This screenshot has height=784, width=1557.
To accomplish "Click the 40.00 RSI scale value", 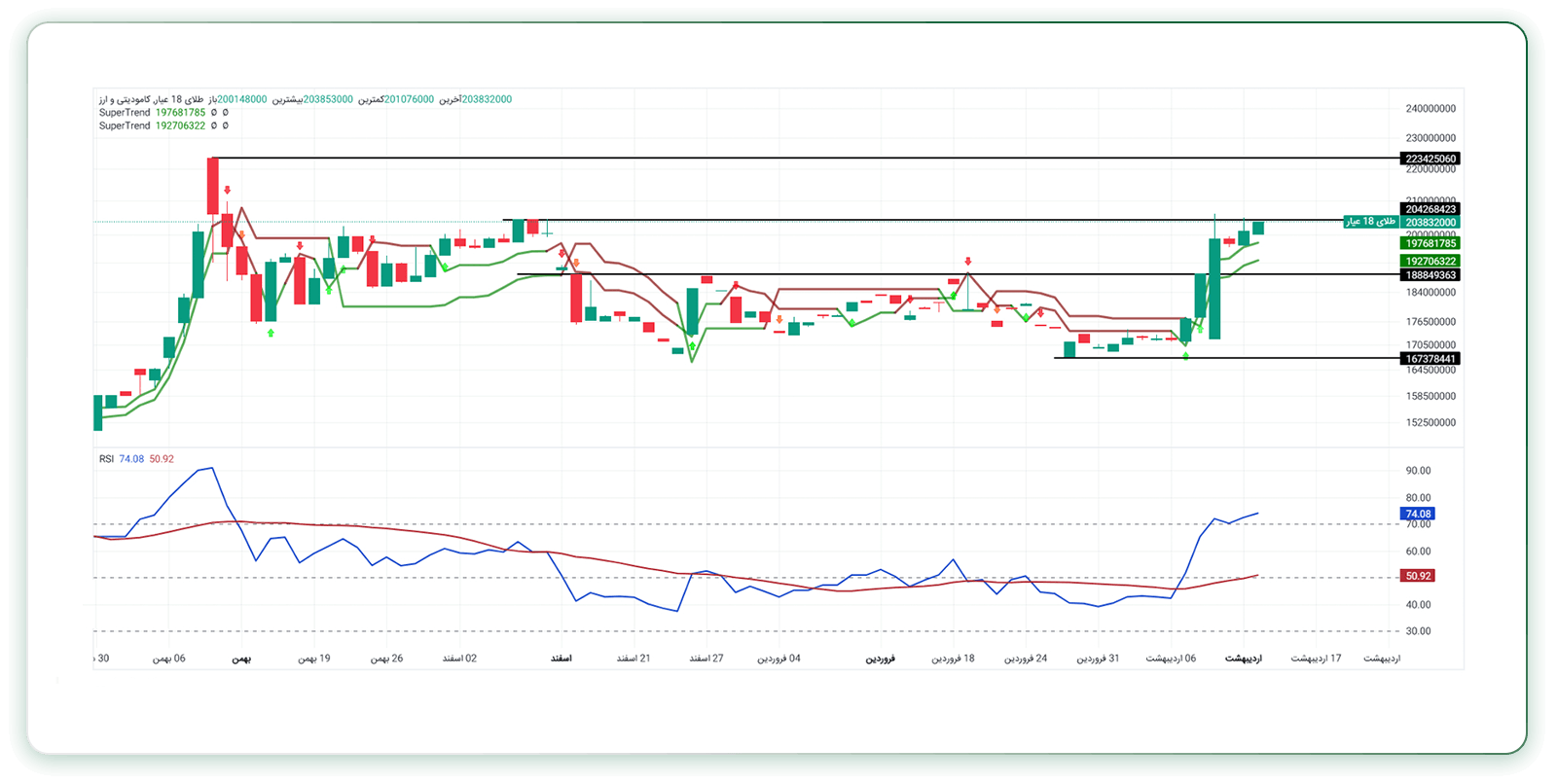I will (x=1418, y=605).
